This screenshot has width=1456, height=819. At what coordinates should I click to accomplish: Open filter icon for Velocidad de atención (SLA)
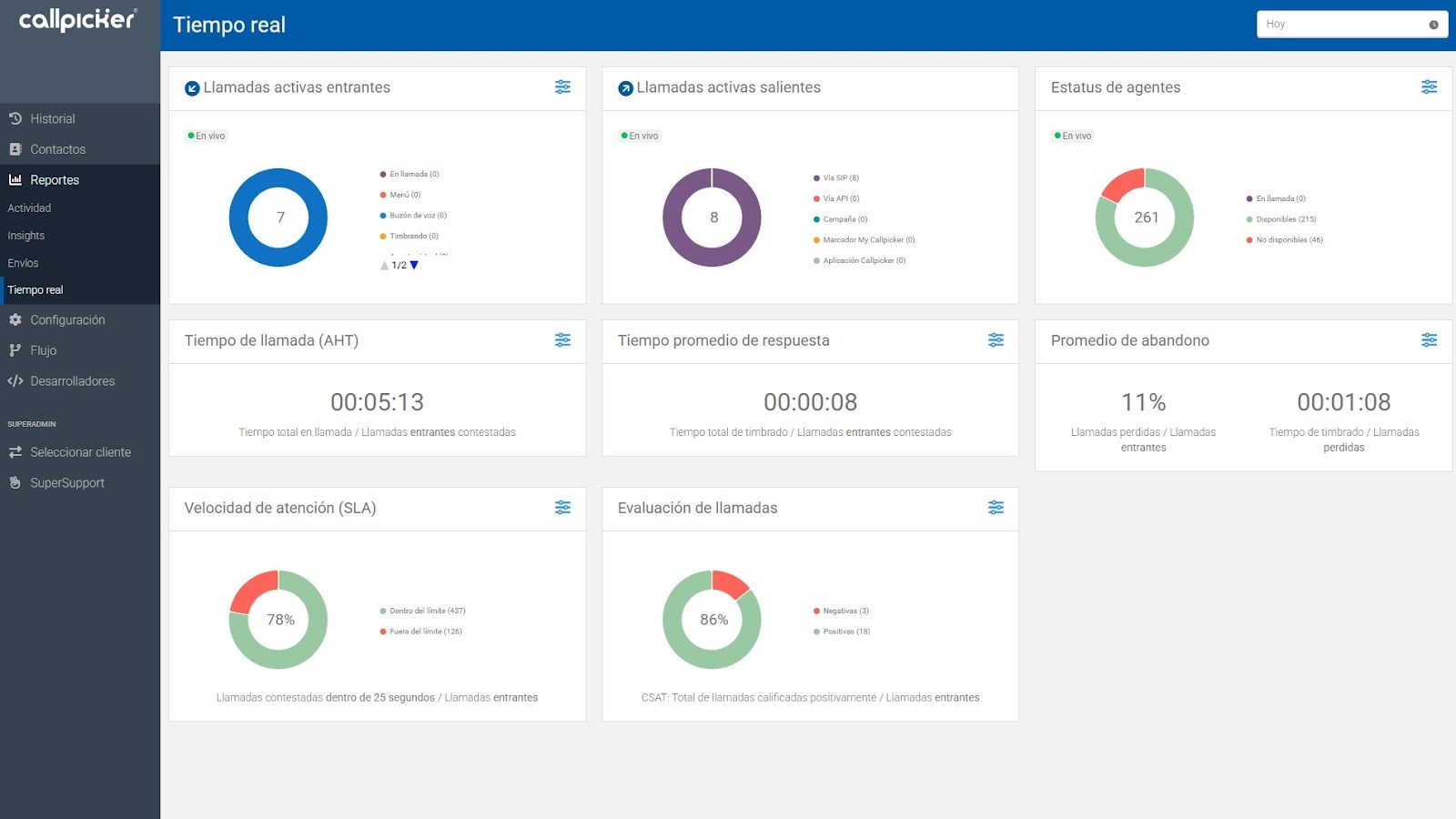click(562, 508)
